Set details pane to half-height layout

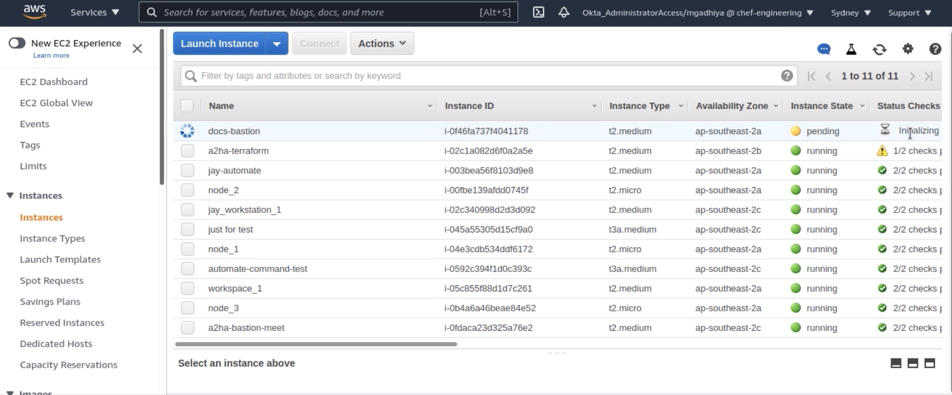(913, 363)
